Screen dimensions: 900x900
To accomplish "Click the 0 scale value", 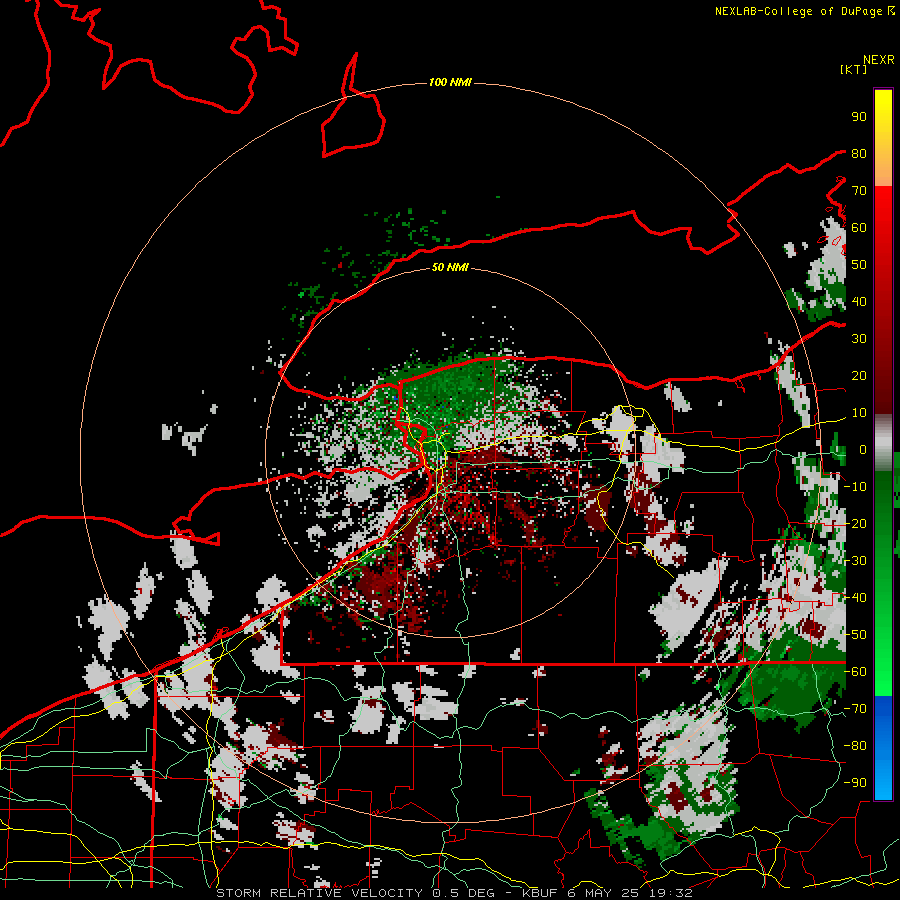I will 862,450.
